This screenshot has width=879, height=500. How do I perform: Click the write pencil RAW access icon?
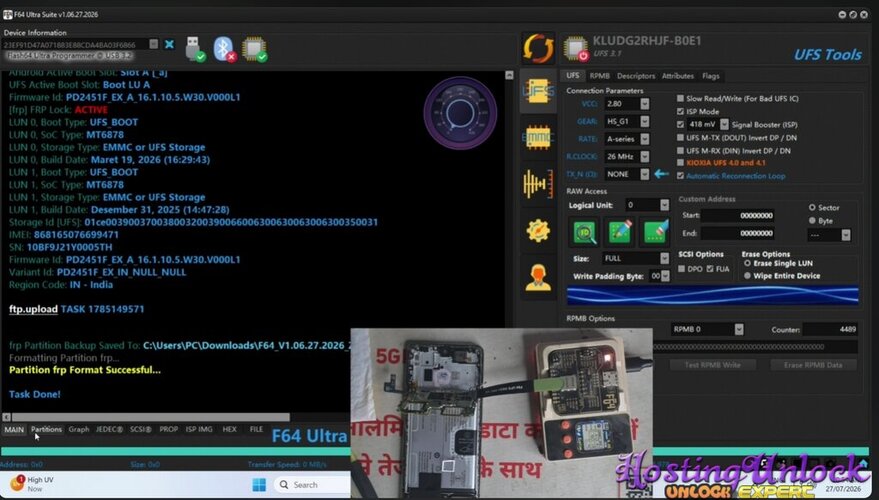pos(620,232)
